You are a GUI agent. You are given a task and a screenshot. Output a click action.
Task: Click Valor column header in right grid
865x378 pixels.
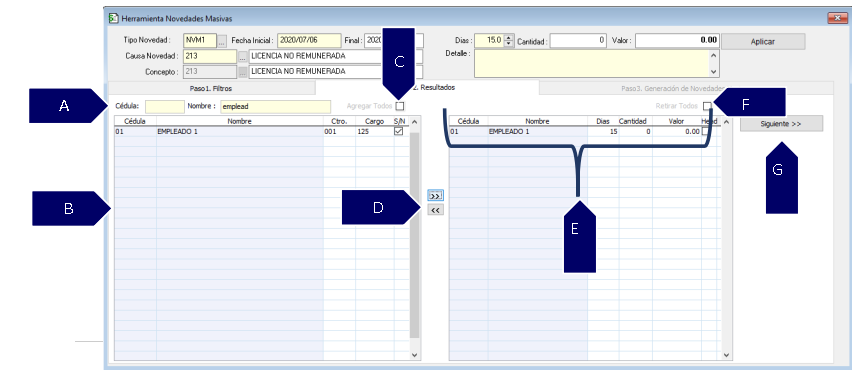(x=676, y=121)
